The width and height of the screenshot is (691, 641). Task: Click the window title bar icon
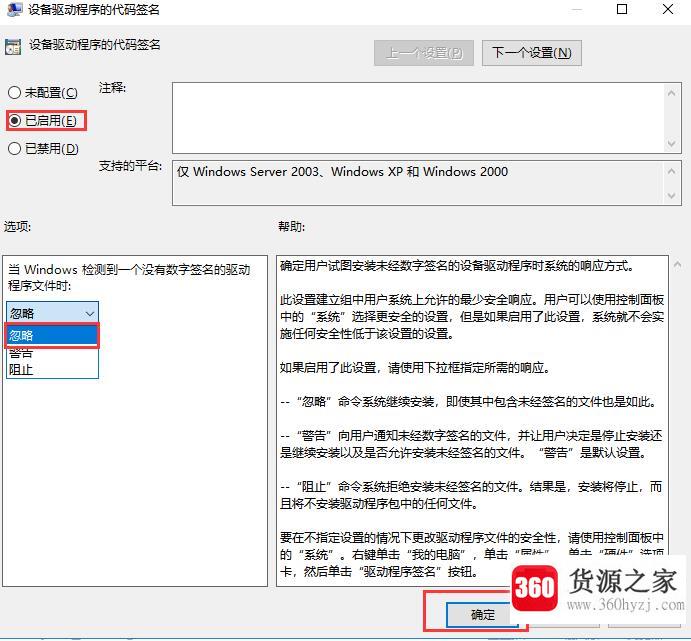15,8
